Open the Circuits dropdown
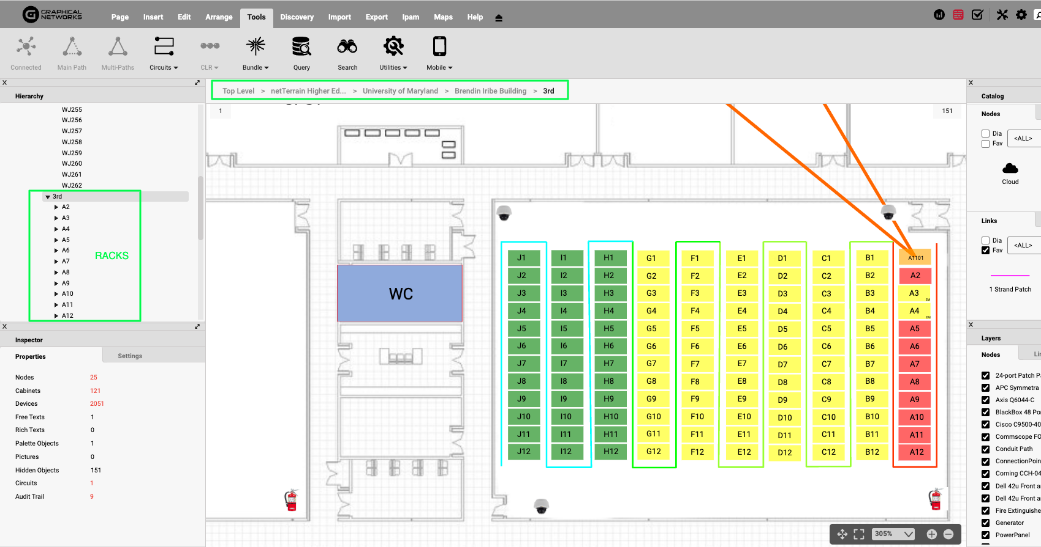The image size is (1041, 547). click(x=164, y=51)
